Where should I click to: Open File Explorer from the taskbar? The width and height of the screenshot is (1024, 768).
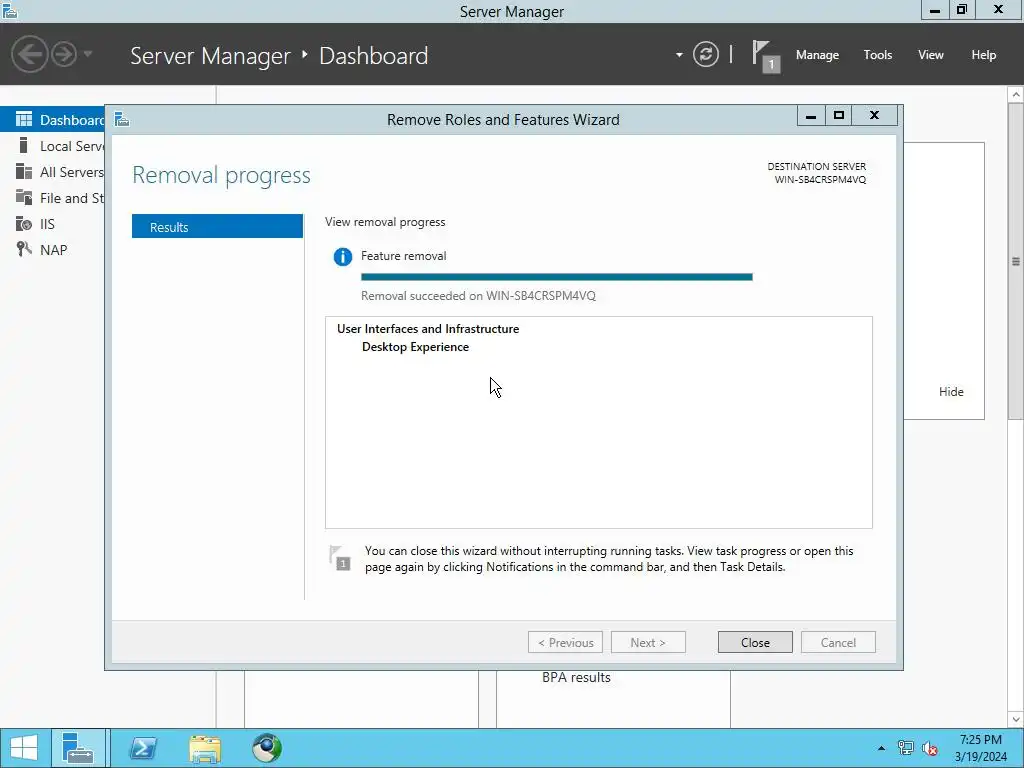pos(205,748)
